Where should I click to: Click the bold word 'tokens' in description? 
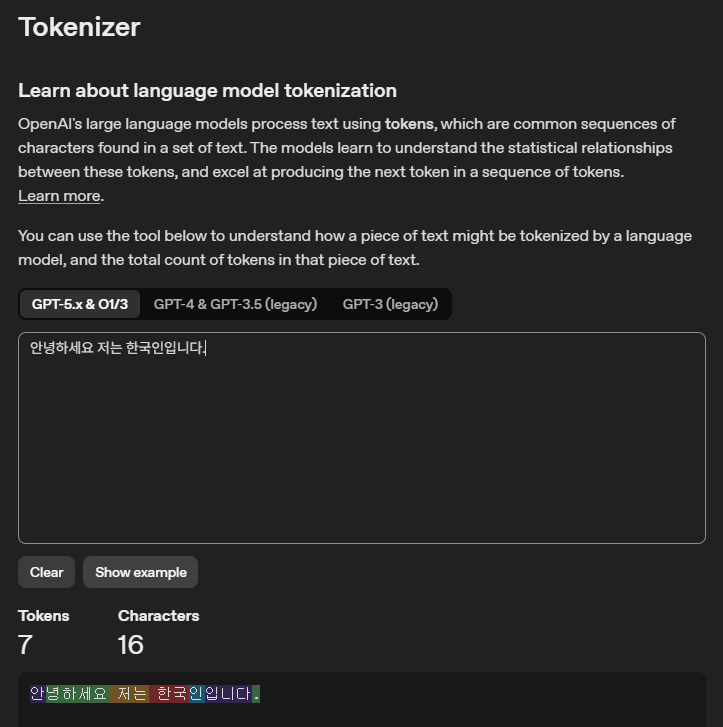coord(410,124)
